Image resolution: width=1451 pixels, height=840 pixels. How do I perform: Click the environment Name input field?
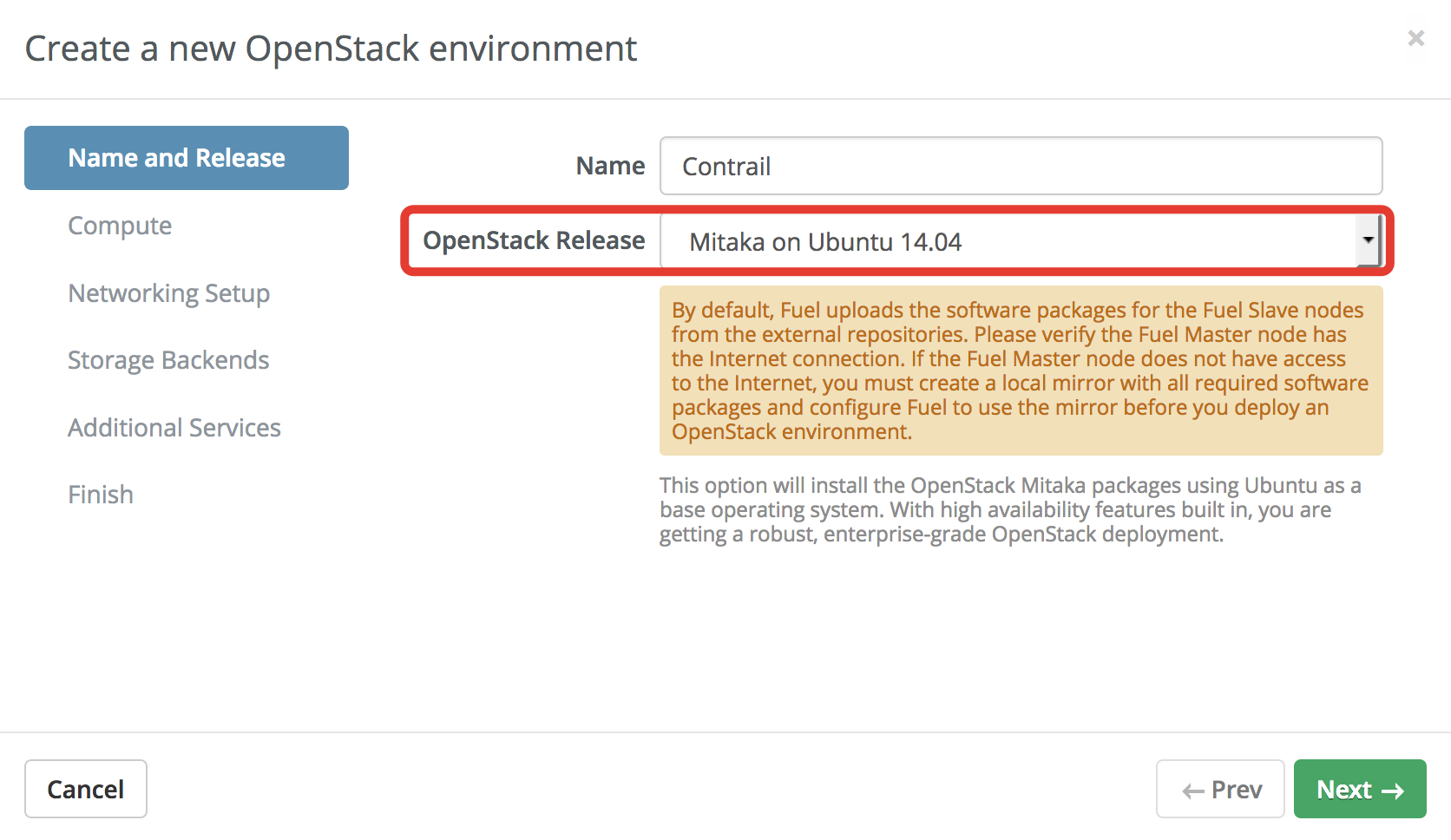pos(1021,166)
